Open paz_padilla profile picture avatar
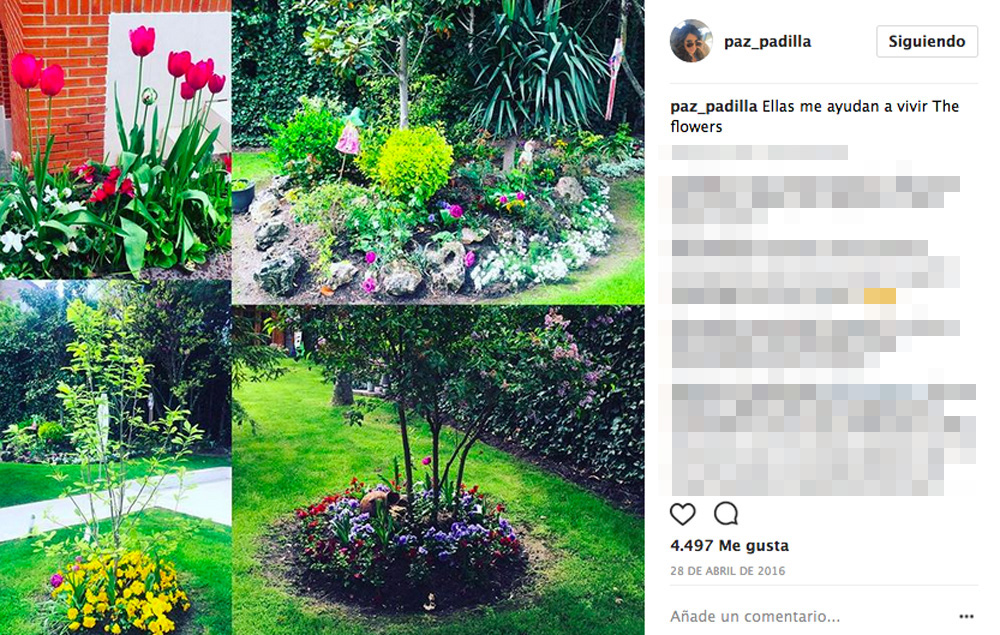 [x=691, y=41]
